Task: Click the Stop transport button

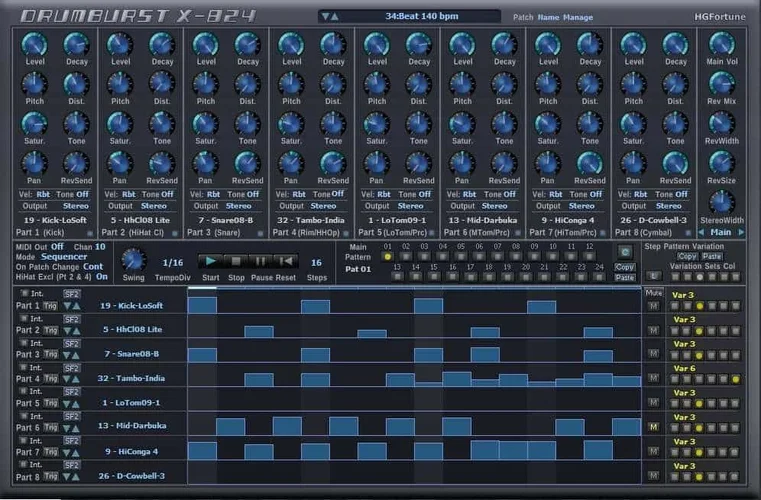Action: tap(236, 261)
